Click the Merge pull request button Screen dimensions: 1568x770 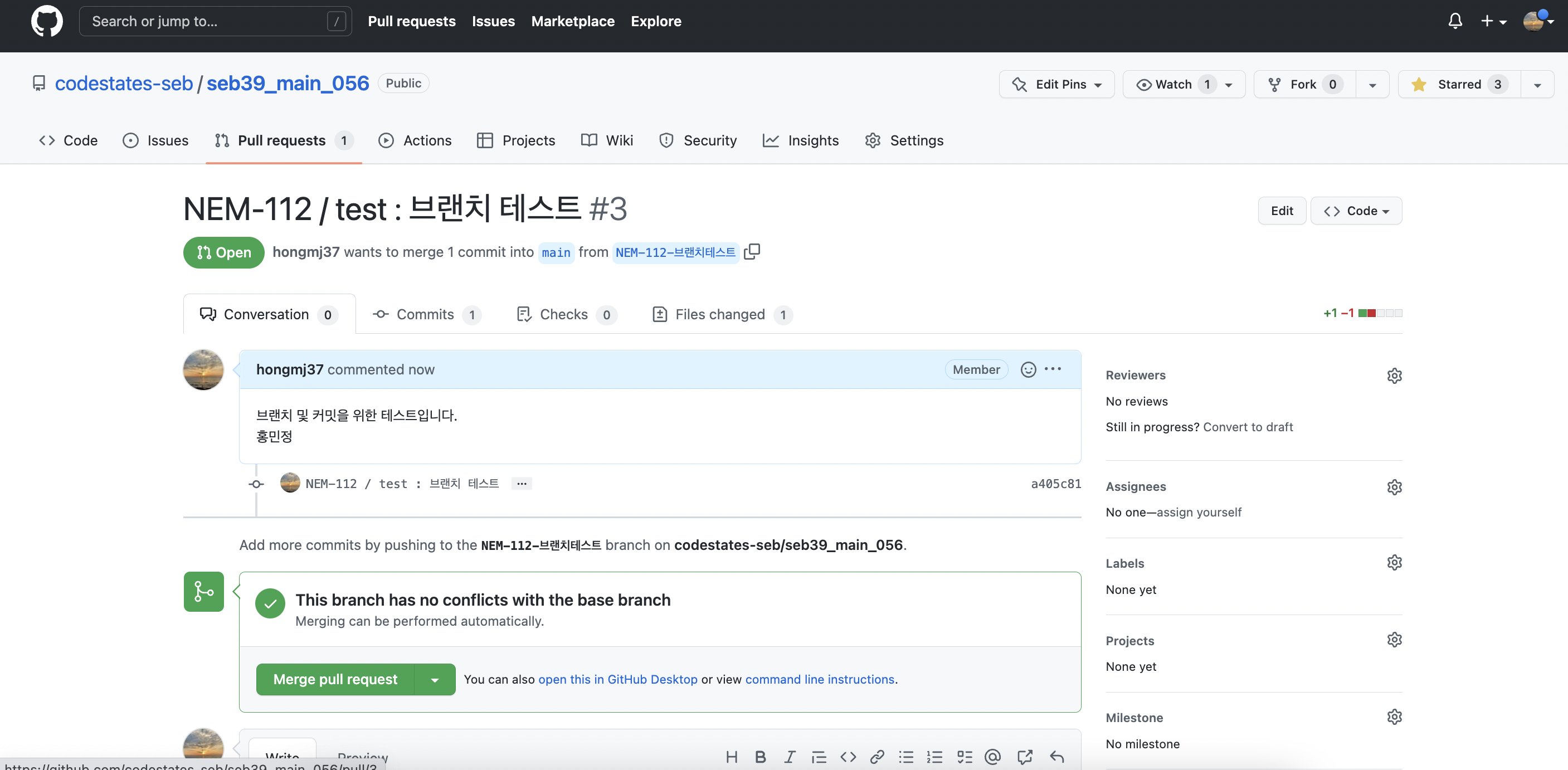[335, 679]
